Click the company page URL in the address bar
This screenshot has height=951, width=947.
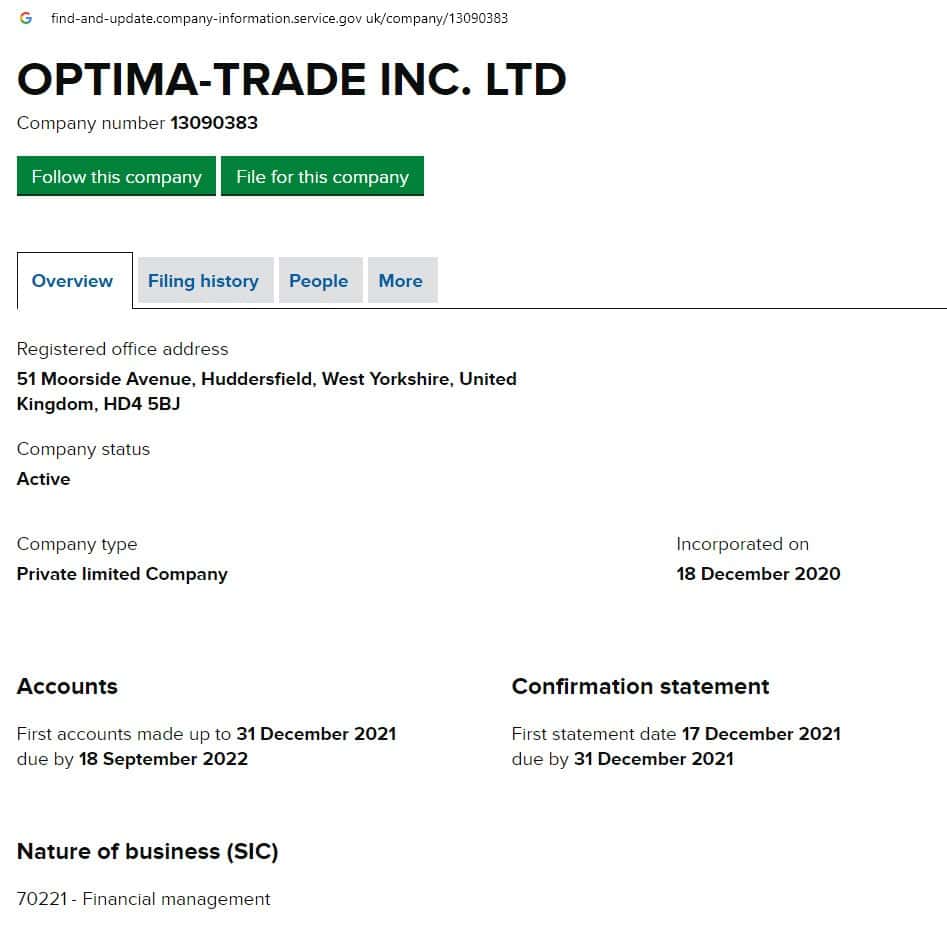coord(279,18)
